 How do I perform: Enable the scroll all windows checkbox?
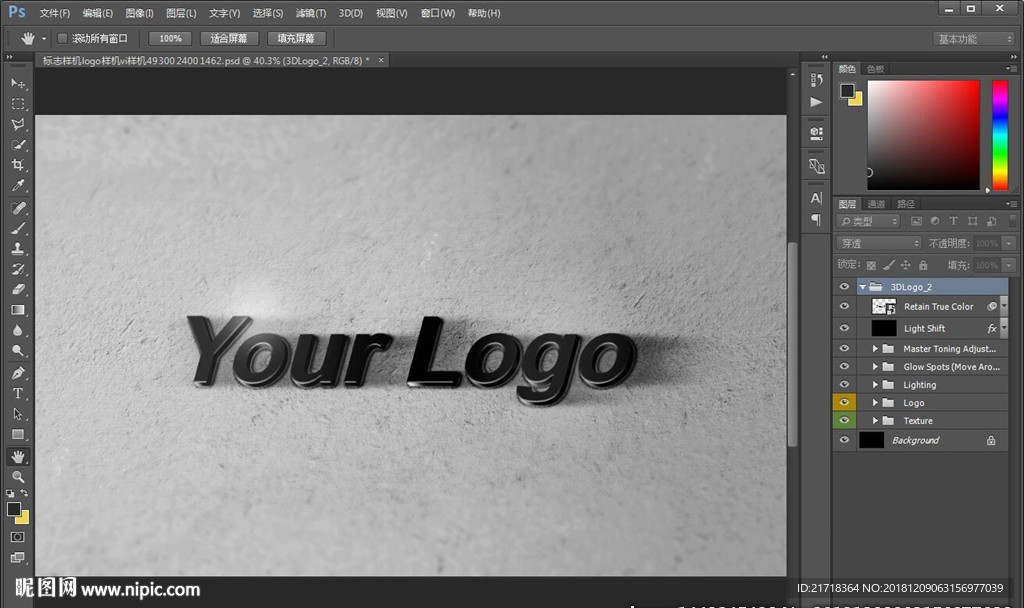[62, 38]
